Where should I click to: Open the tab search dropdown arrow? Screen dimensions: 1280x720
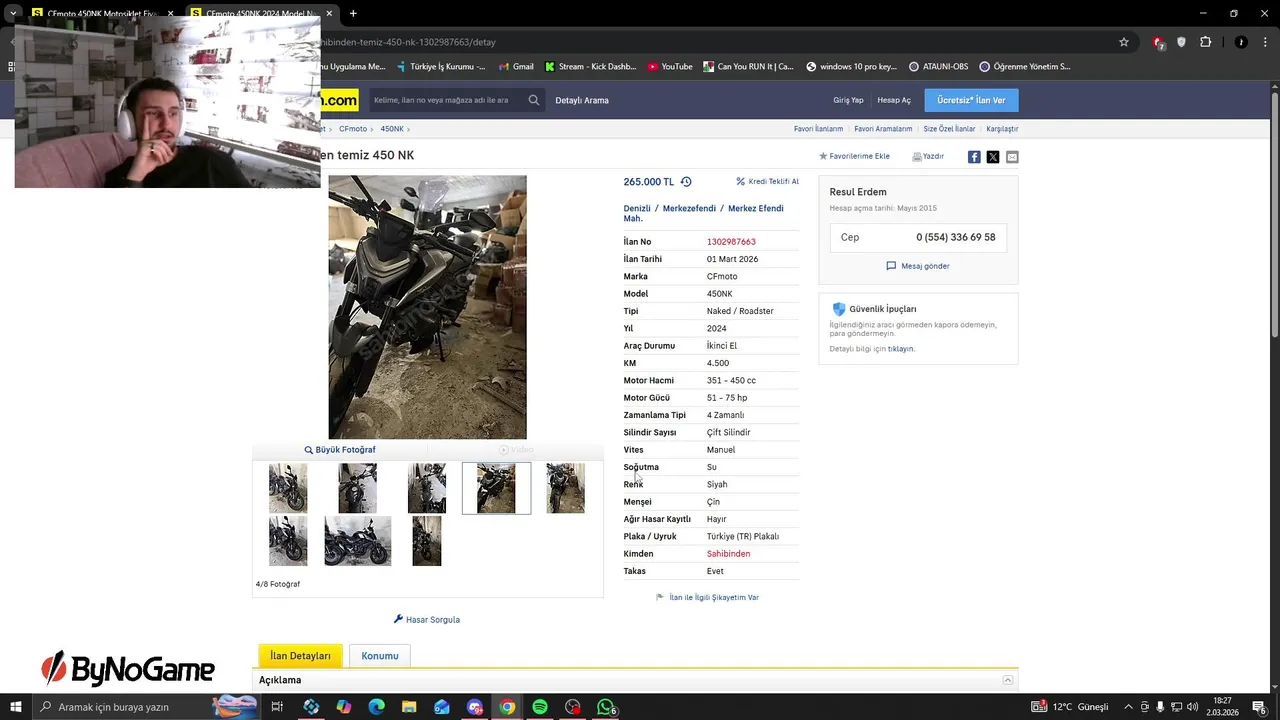coord(13,13)
